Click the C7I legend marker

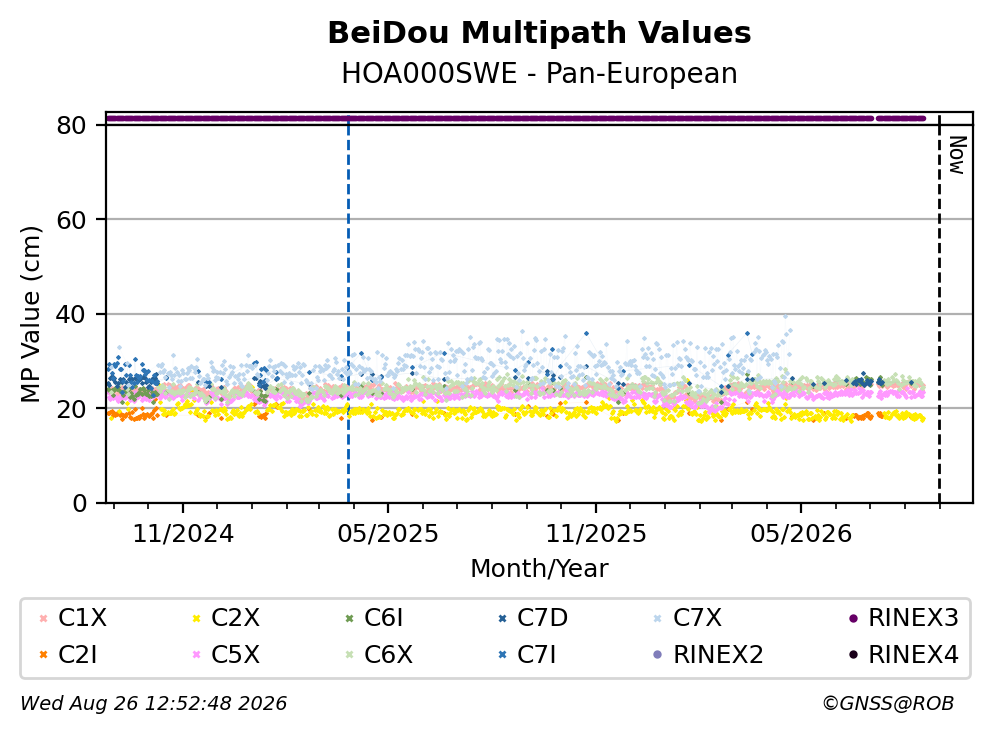coord(503,655)
